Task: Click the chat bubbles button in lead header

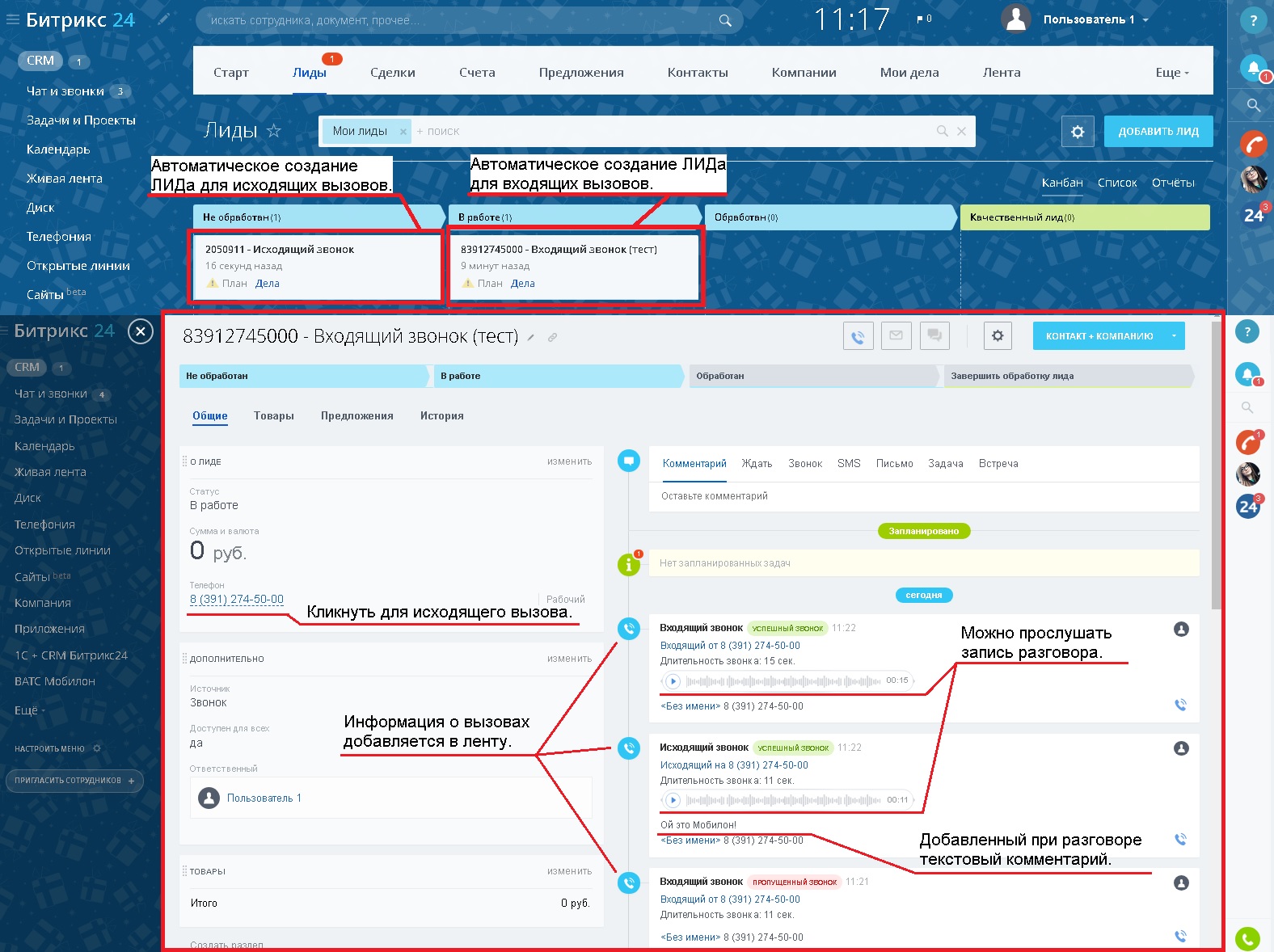Action: point(934,335)
